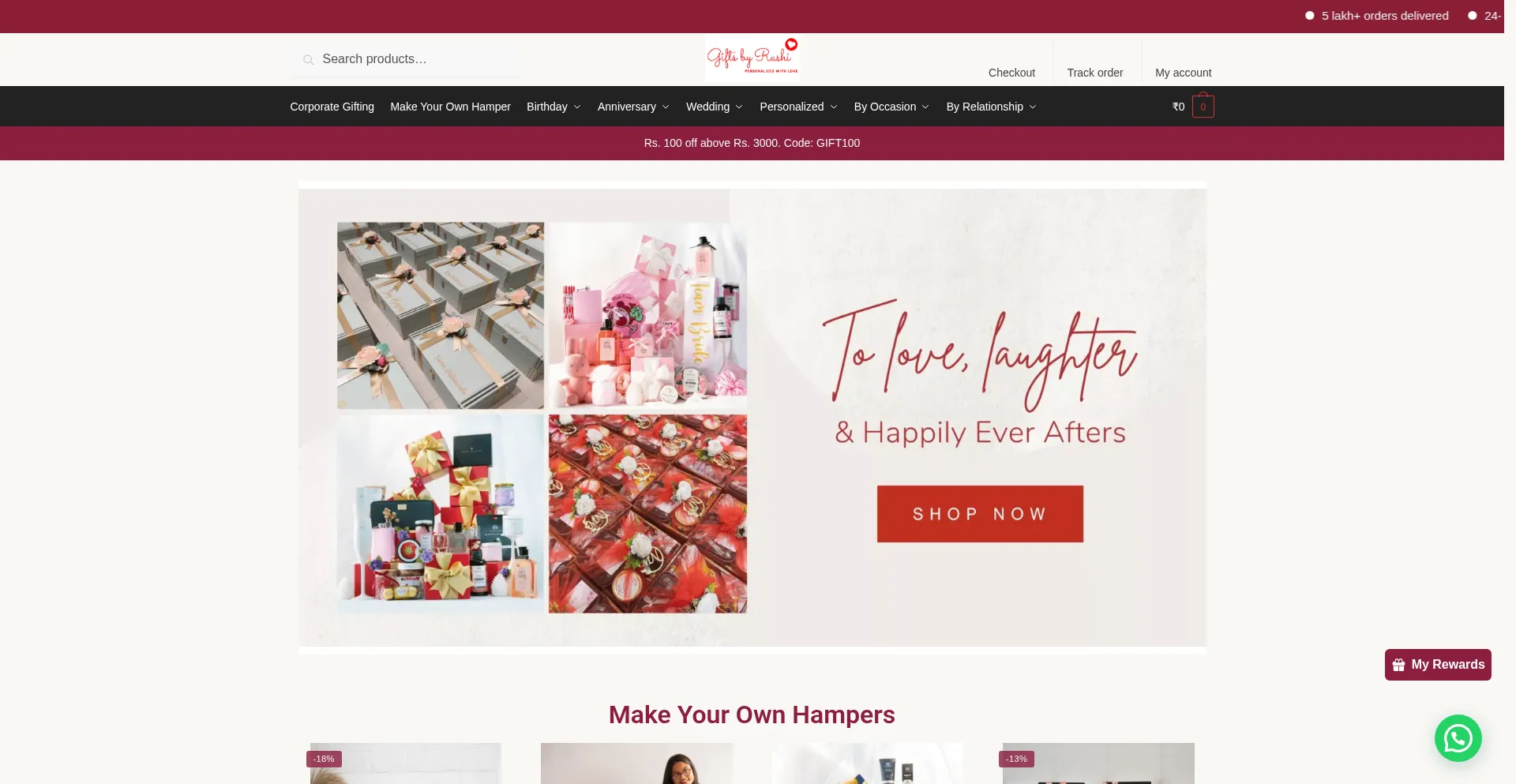Click the gift icon in My Rewards

(1398, 665)
